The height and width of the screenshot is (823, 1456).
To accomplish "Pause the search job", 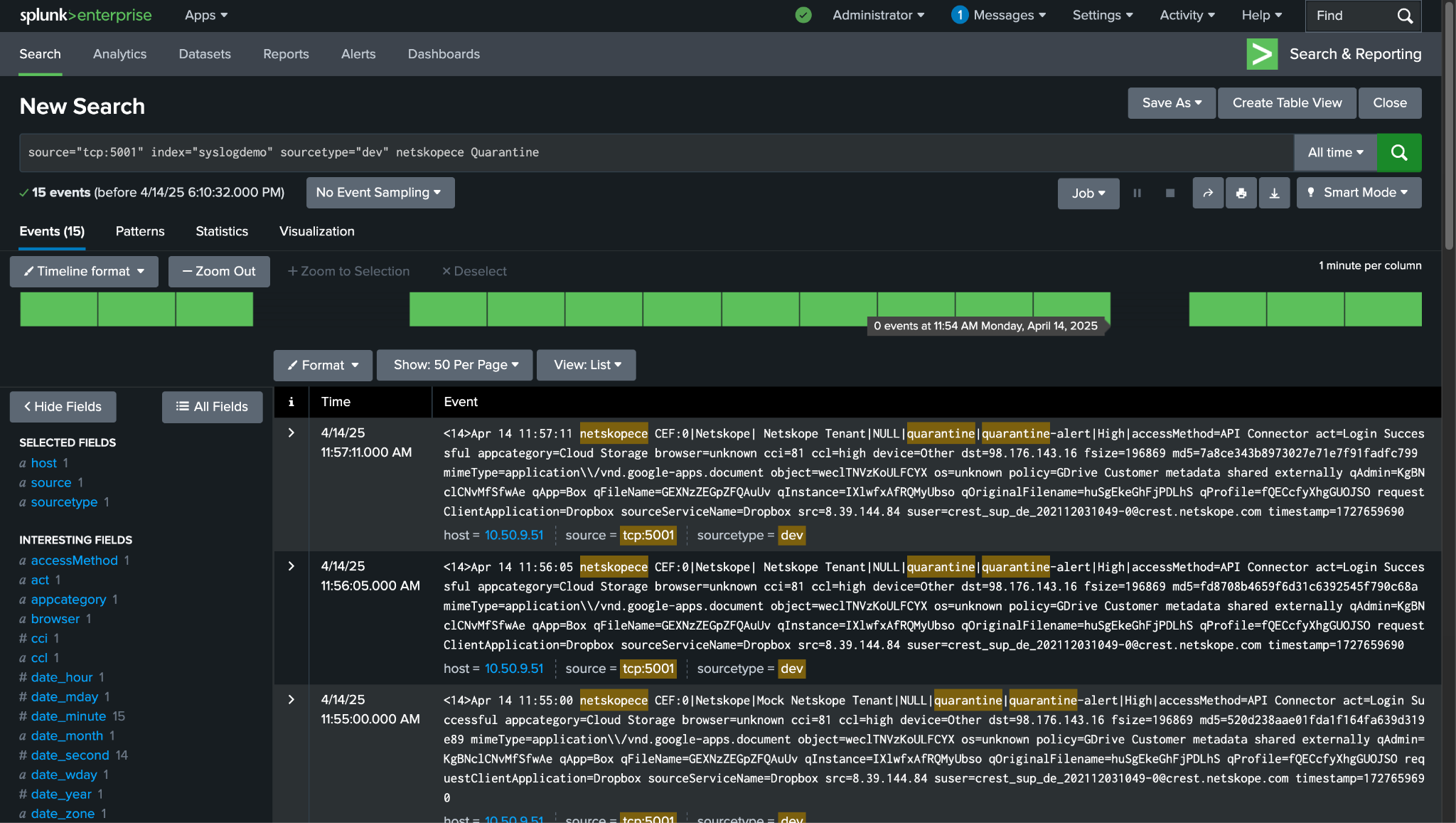I will coord(1137,193).
